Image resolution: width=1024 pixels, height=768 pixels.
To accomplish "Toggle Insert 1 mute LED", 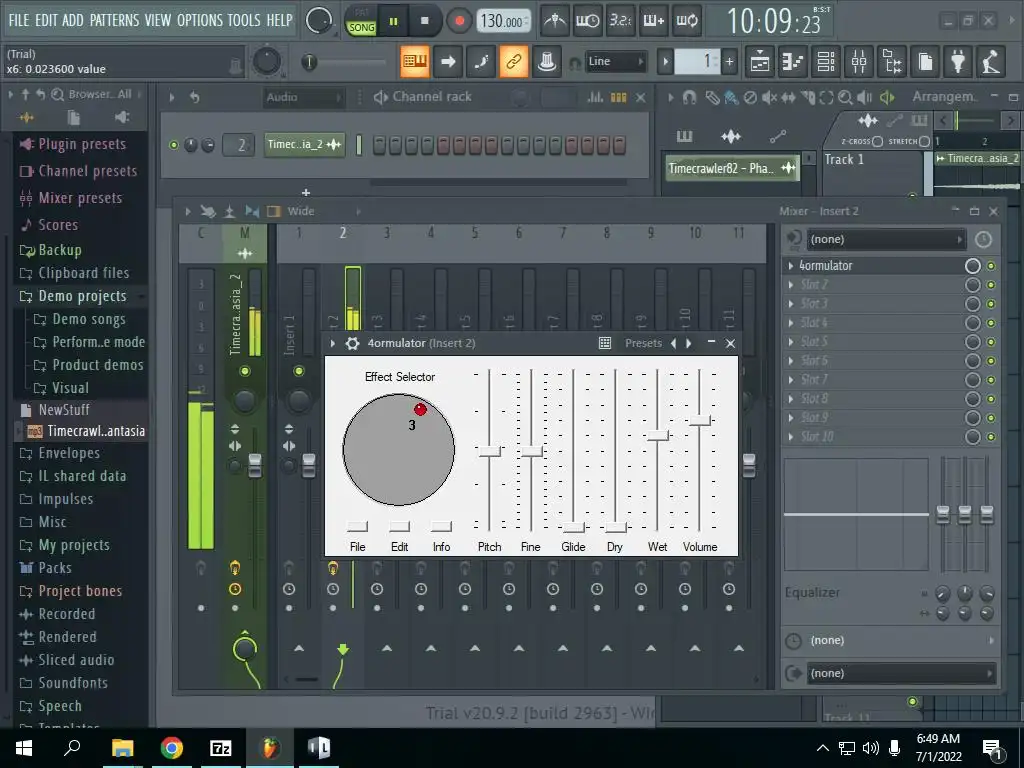I will (x=298, y=371).
